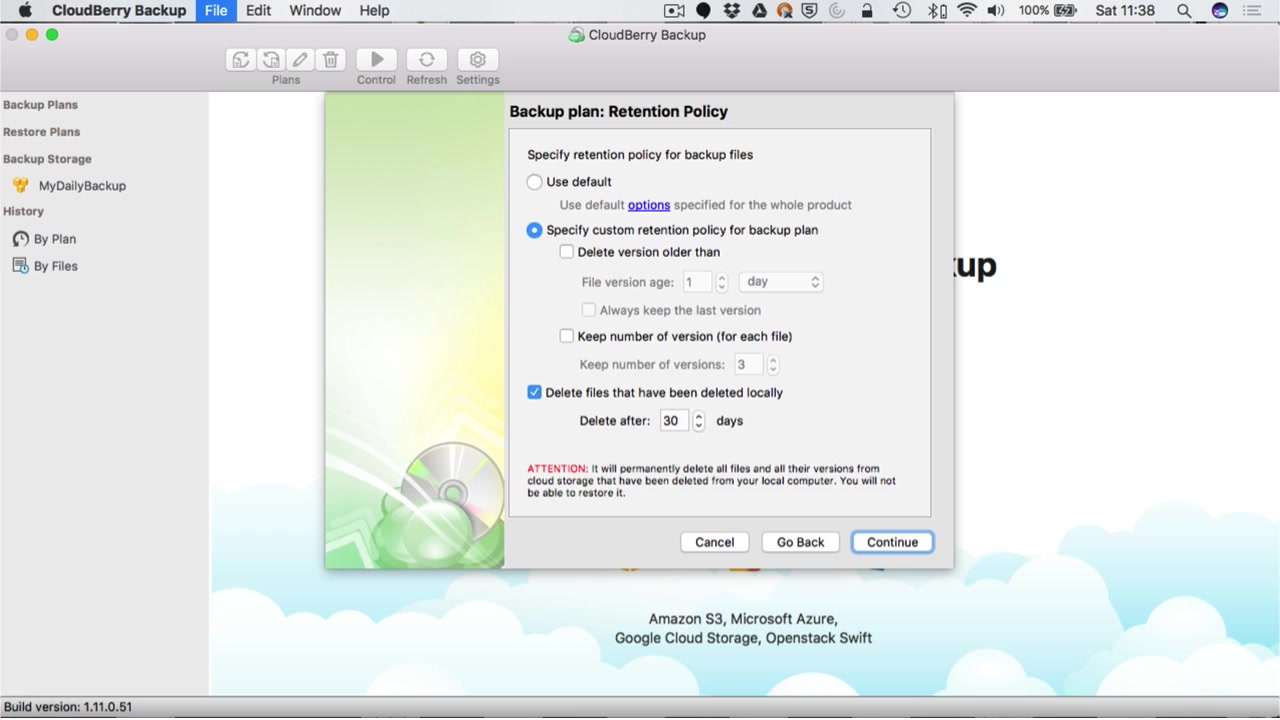Open History By Files in the sidebar
Image resolution: width=1280 pixels, height=720 pixels.
point(56,266)
